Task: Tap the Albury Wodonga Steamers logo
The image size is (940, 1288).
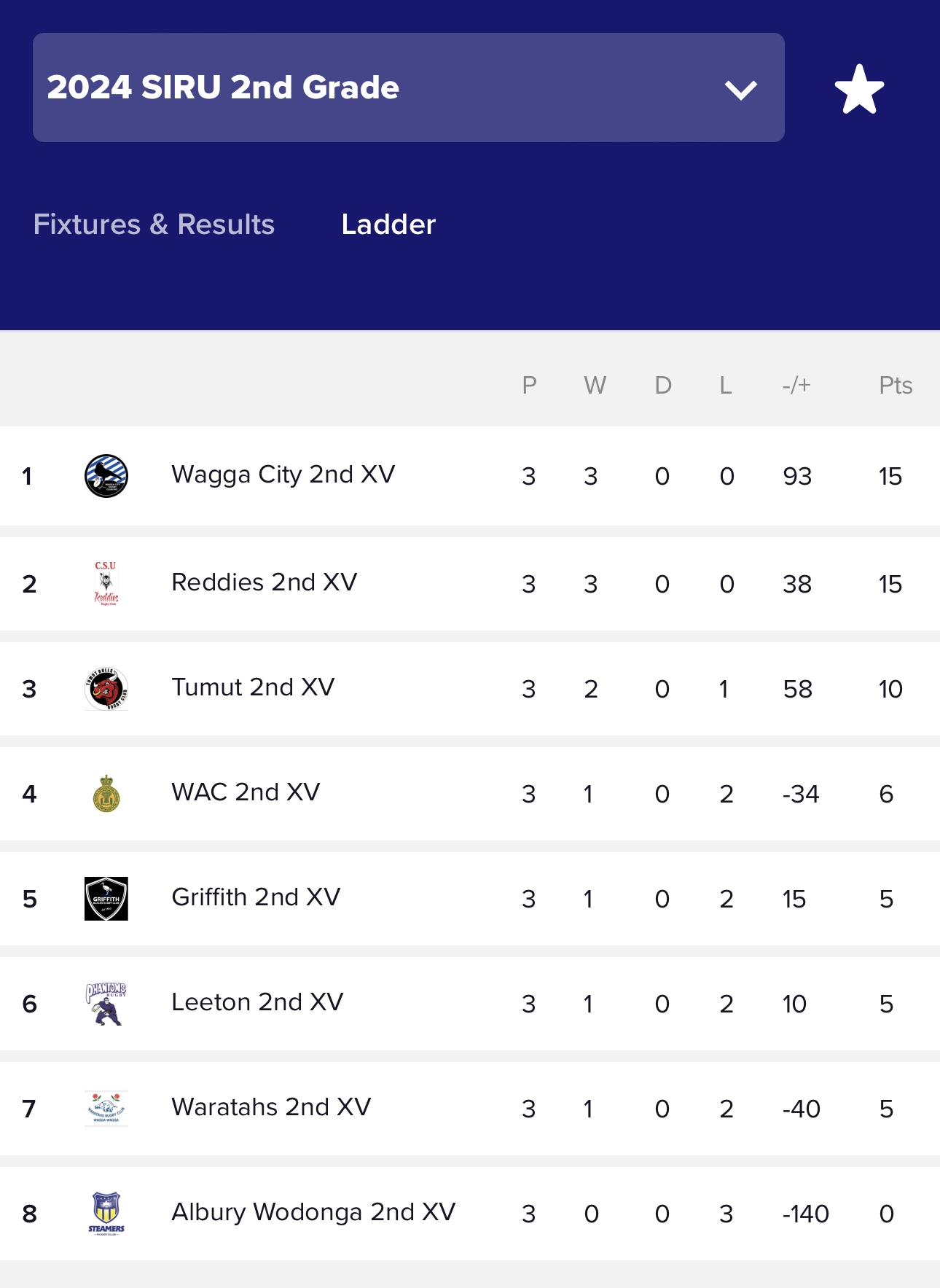Action: click(x=106, y=1214)
